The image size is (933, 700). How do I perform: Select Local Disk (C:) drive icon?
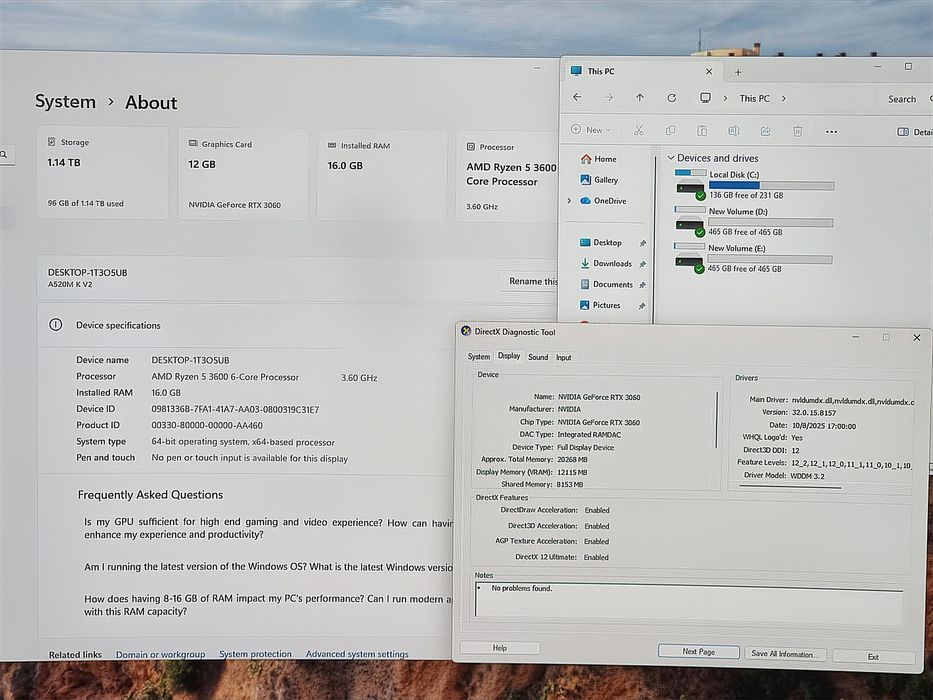(x=690, y=185)
